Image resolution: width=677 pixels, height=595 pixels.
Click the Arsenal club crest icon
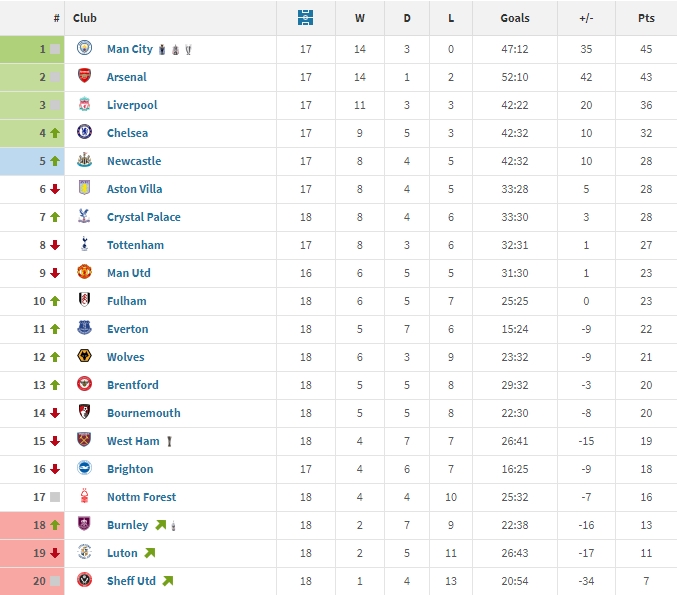pos(84,77)
